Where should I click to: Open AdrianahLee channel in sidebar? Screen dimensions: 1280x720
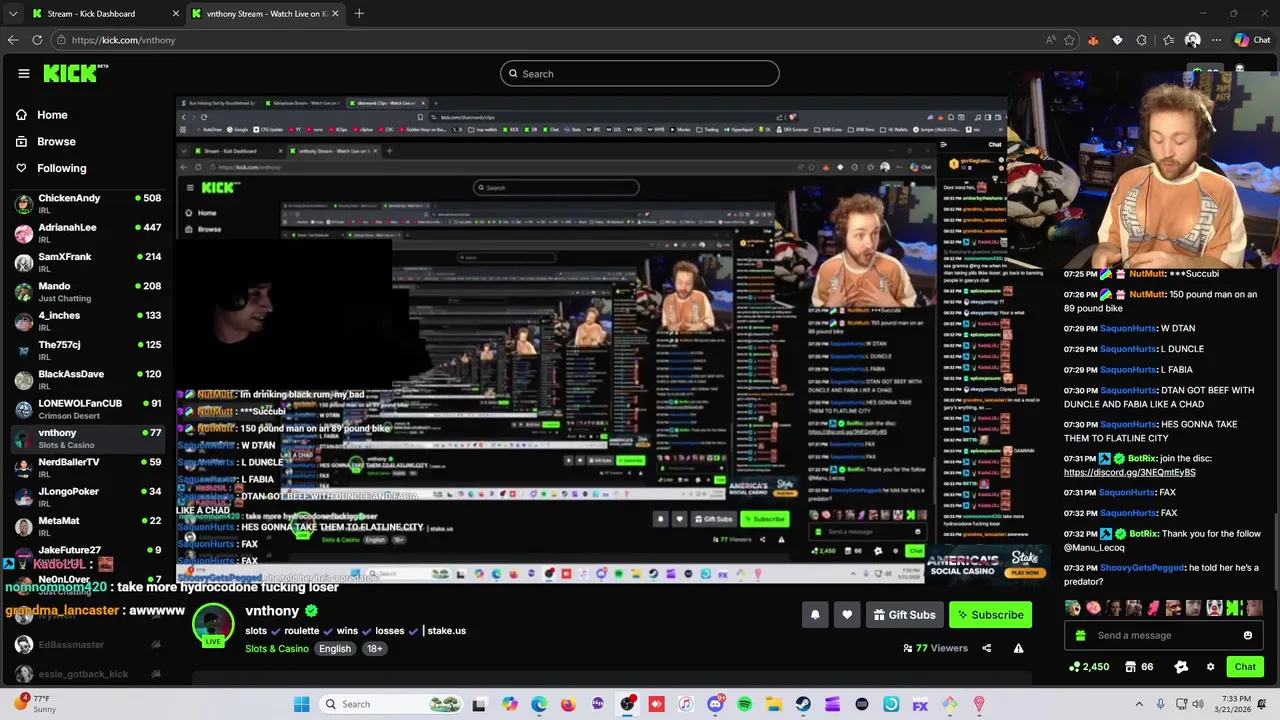coord(88,233)
